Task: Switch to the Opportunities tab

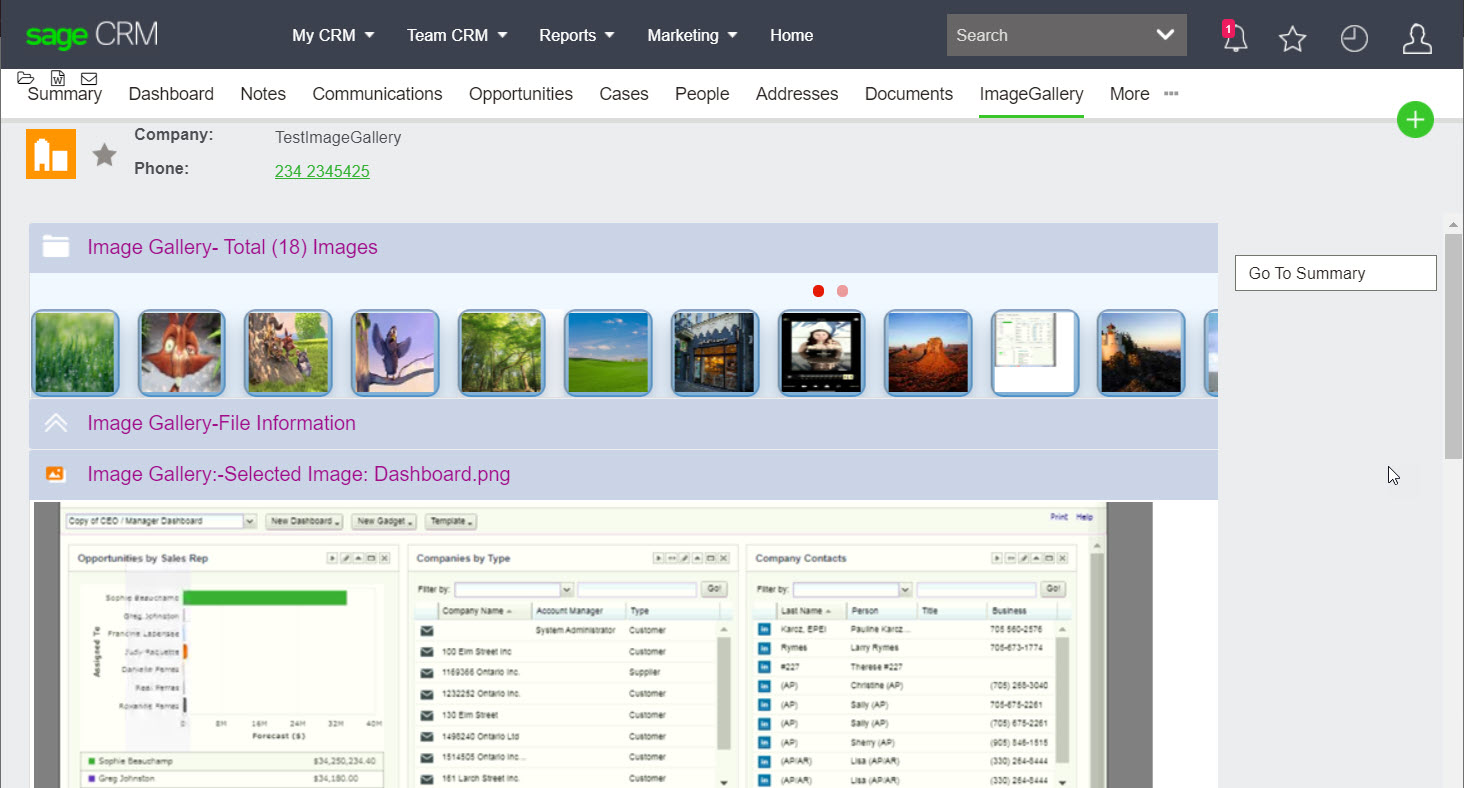Action: tap(521, 94)
